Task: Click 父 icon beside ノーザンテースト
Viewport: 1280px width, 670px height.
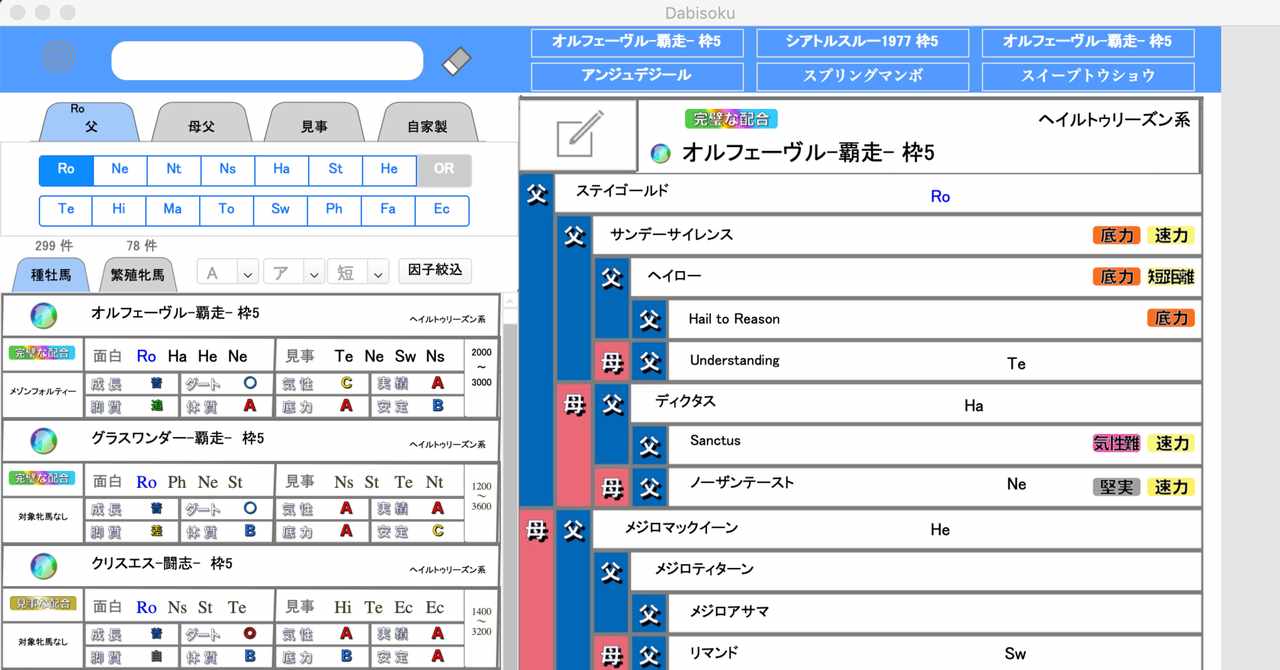Action: [x=650, y=487]
